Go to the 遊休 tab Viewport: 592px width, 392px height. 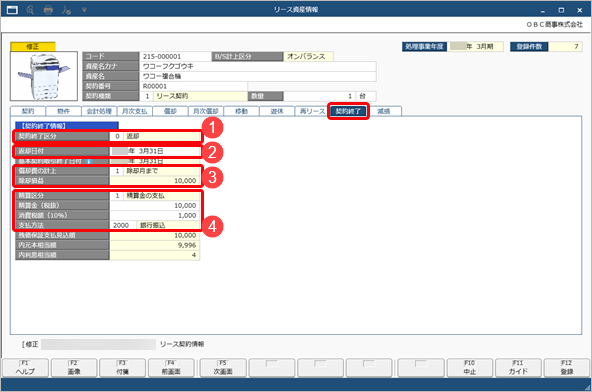277,111
